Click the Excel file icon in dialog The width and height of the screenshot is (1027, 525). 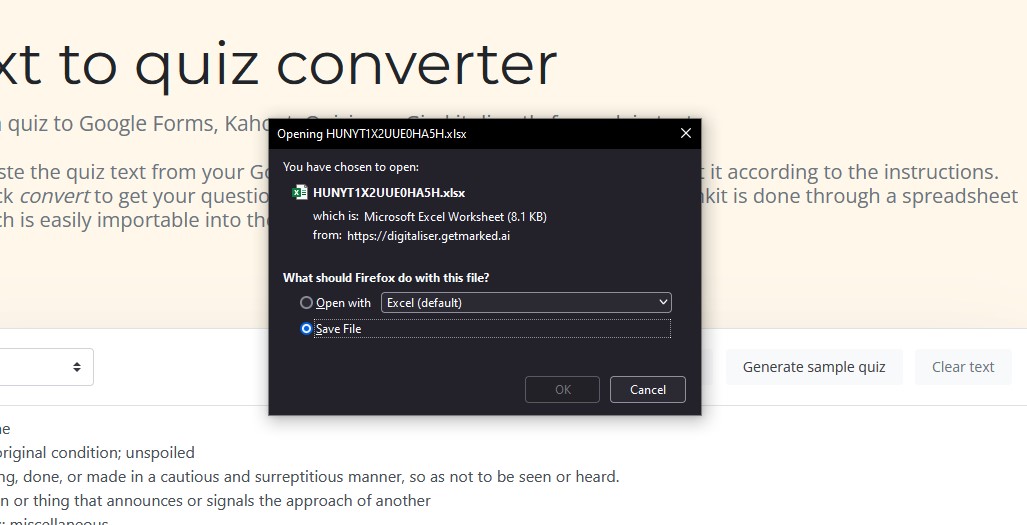pos(300,192)
